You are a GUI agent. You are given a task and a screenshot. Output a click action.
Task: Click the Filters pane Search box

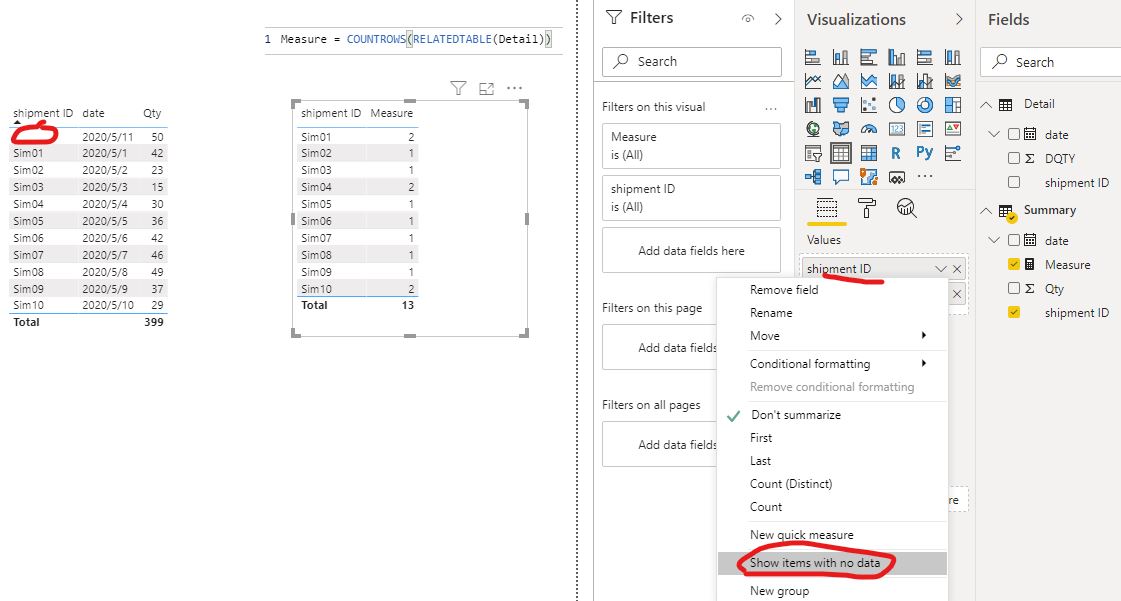pyautogui.click(x=691, y=61)
